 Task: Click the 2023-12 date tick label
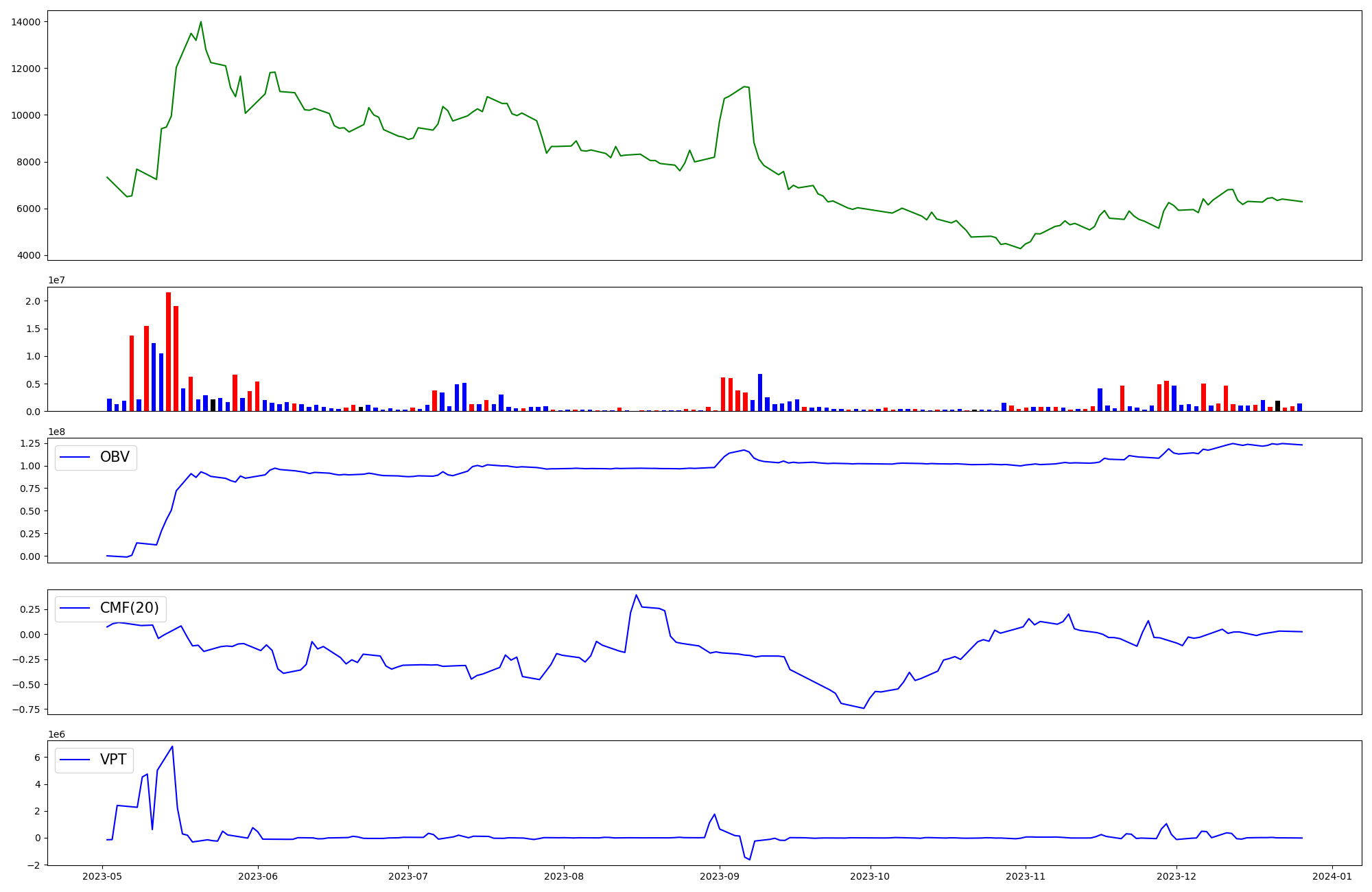(1176, 876)
